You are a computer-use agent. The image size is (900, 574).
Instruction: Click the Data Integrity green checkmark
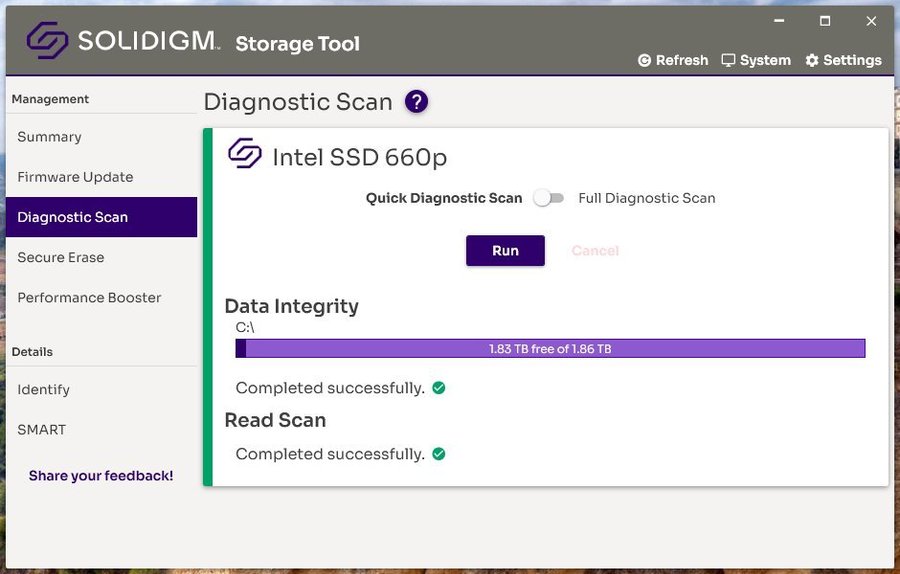[439, 388]
